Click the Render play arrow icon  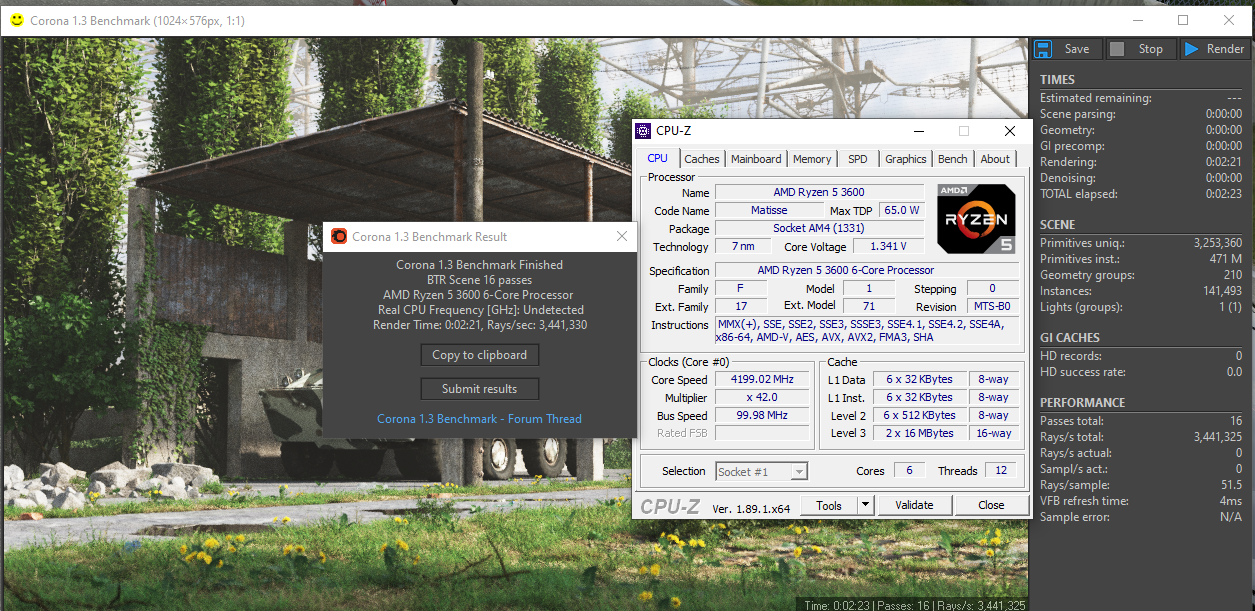pos(1191,49)
